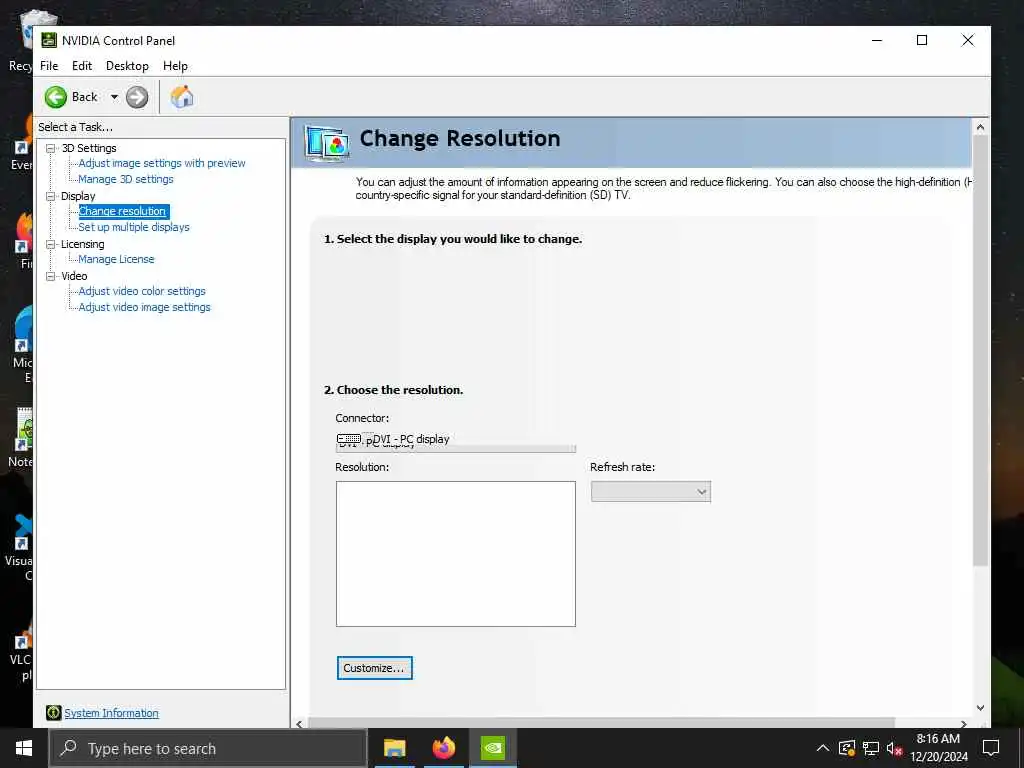
Task: Open the Help menu
Action: pos(175,66)
